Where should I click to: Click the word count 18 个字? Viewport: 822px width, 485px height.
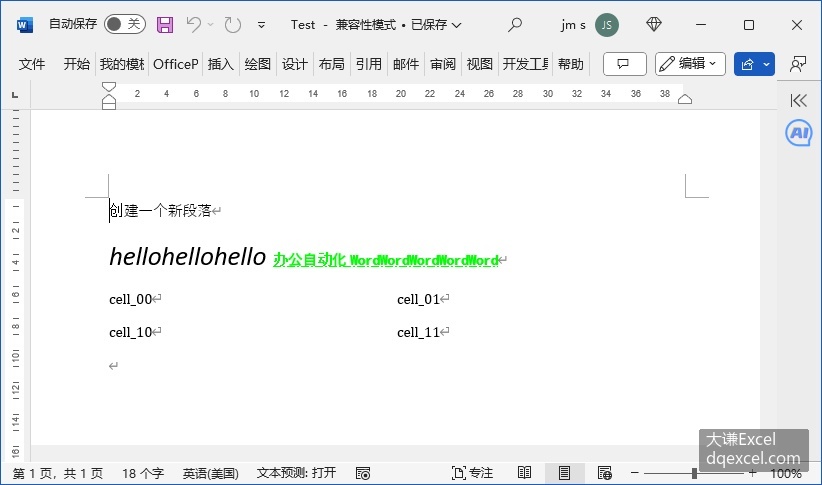[x=143, y=473]
